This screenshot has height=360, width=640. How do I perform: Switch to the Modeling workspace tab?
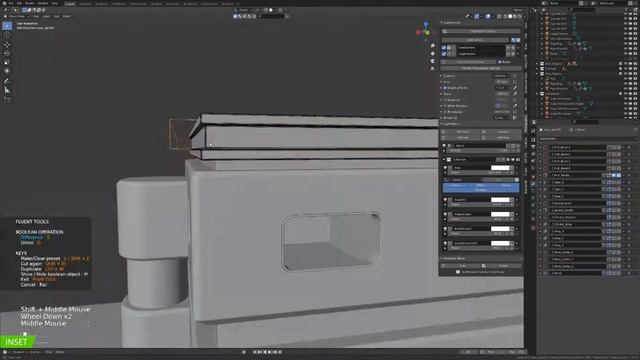coord(85,4)
